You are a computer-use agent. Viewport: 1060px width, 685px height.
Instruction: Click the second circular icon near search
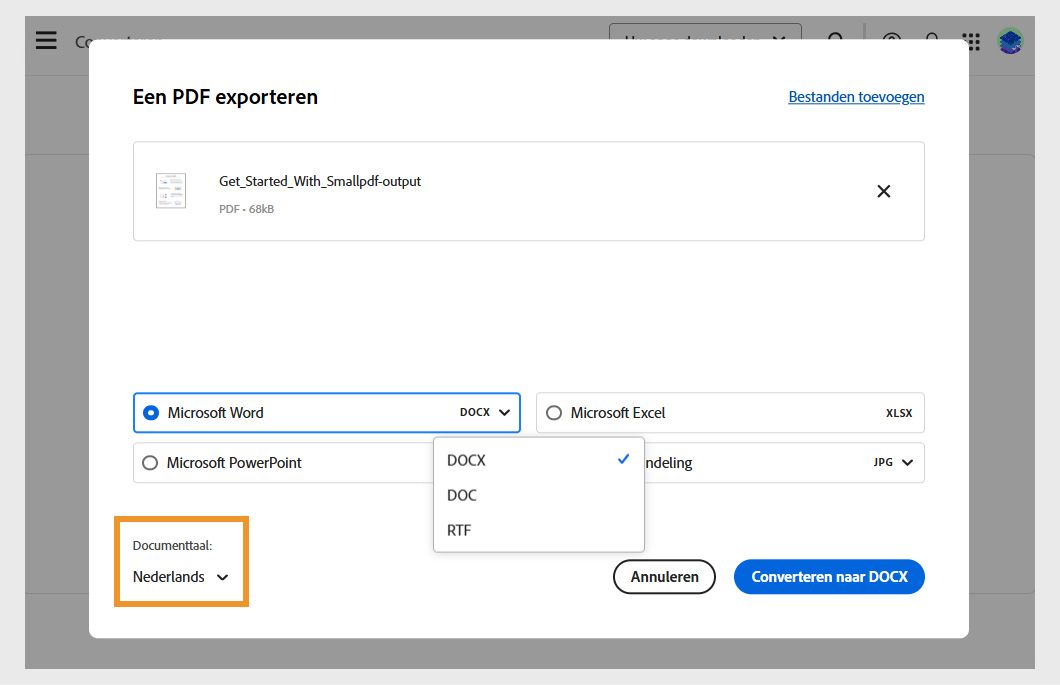(x=932, y=41)
